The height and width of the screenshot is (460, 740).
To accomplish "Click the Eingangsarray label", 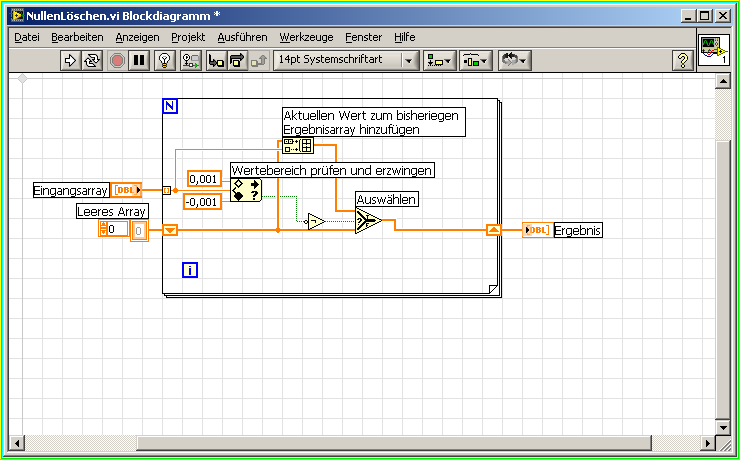I will coord(71,191).
